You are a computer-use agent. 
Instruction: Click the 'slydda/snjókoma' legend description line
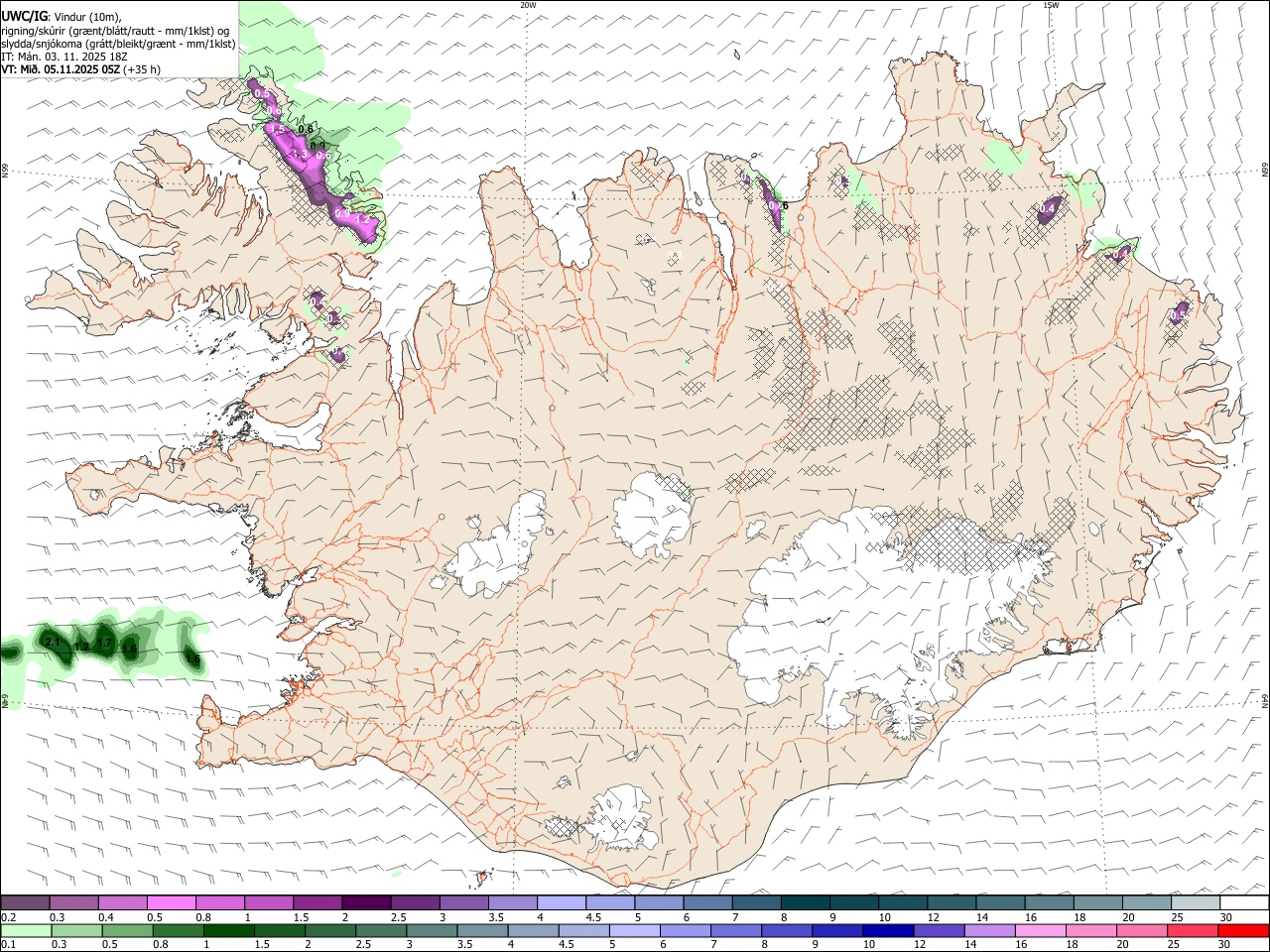tap(118, 44)
